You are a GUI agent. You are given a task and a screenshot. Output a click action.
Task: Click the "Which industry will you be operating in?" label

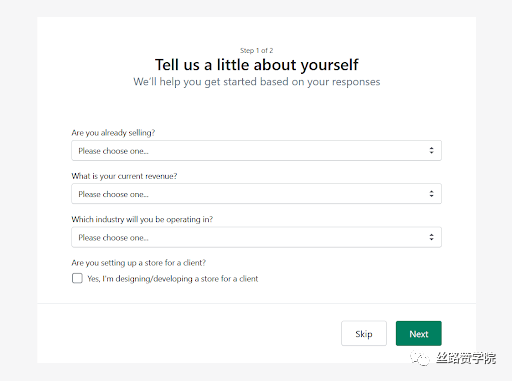point(142,219)
